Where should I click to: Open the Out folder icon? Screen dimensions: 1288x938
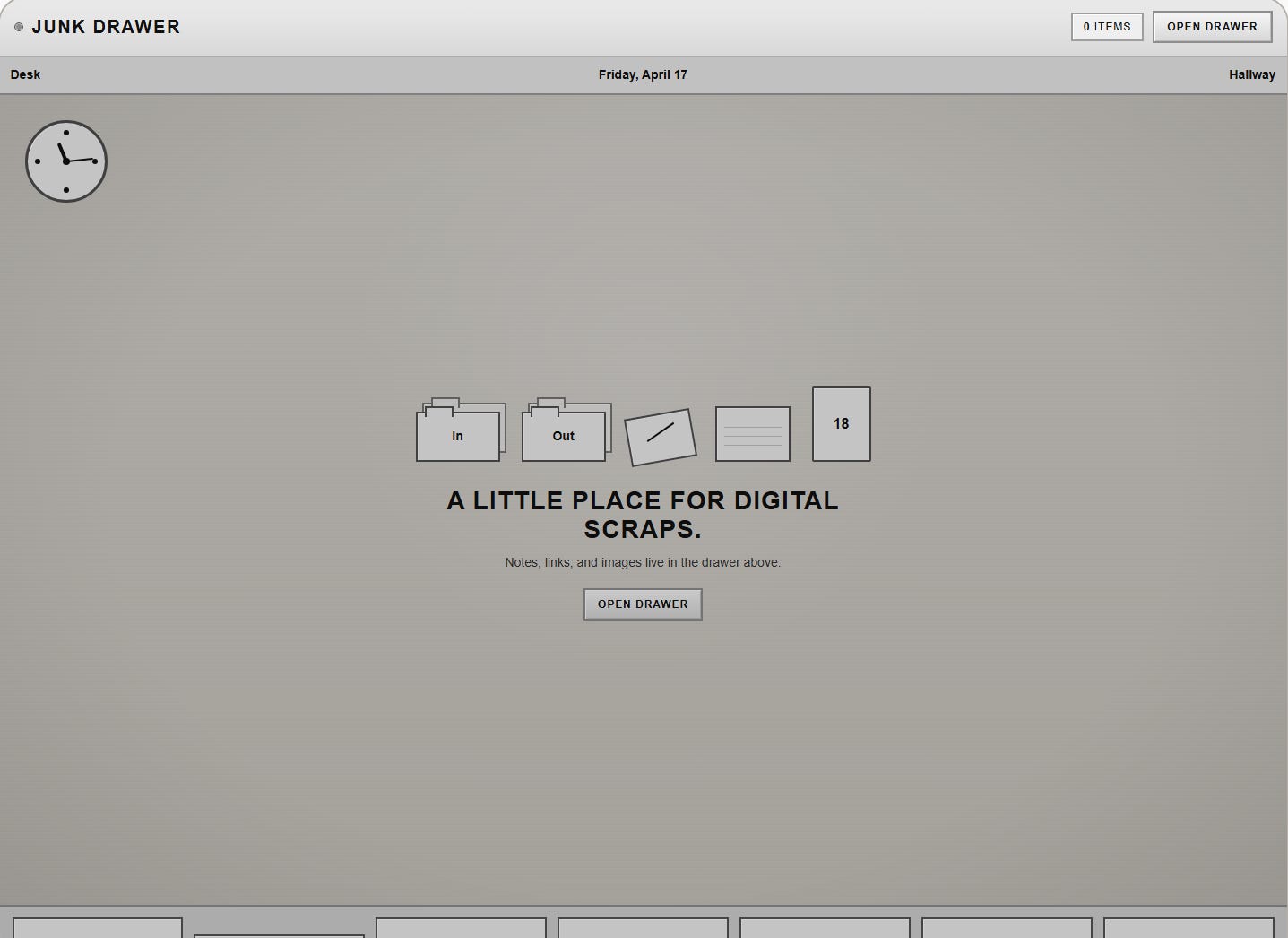coord(566,430)
